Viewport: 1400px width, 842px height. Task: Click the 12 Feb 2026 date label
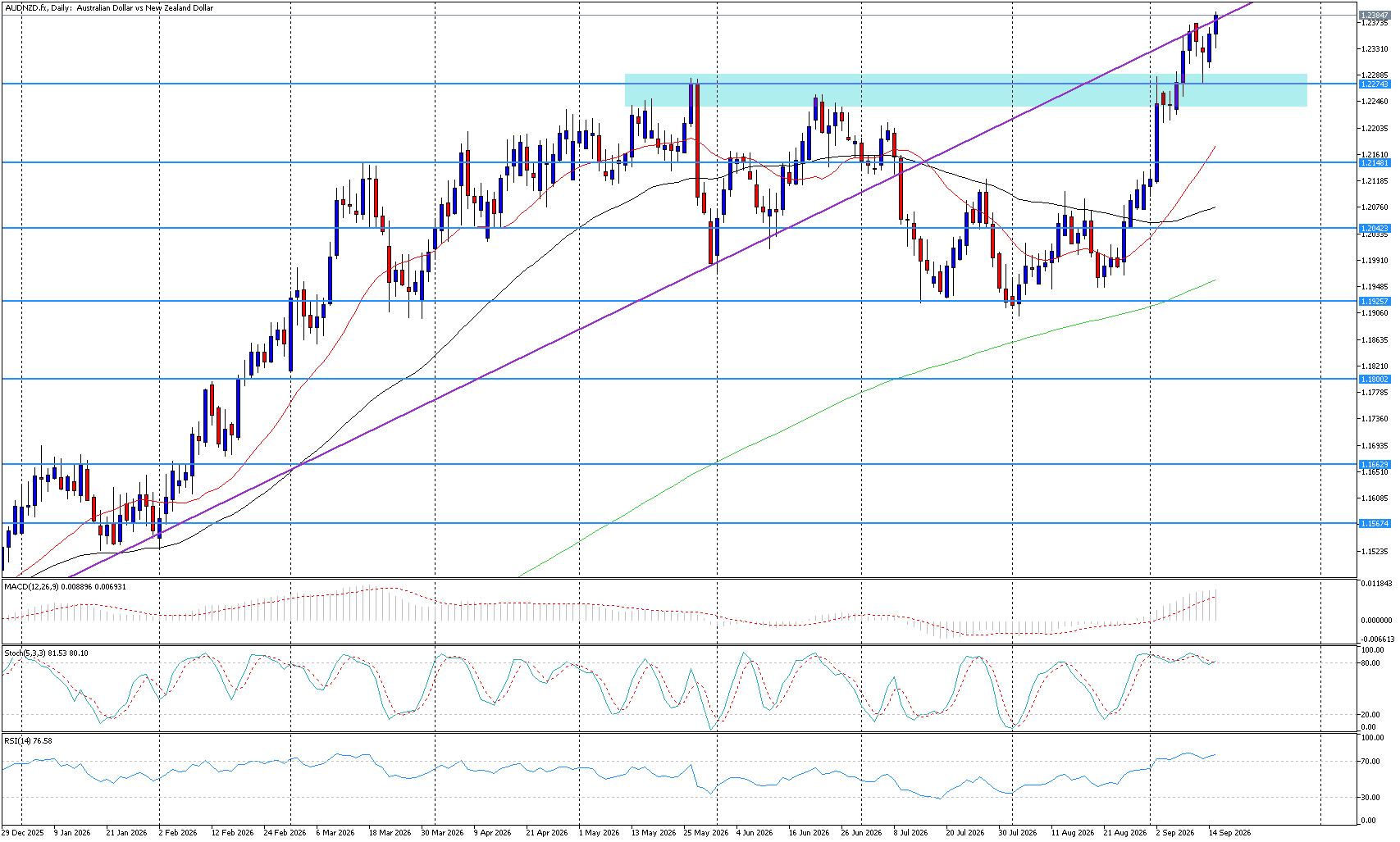(232, 833)
